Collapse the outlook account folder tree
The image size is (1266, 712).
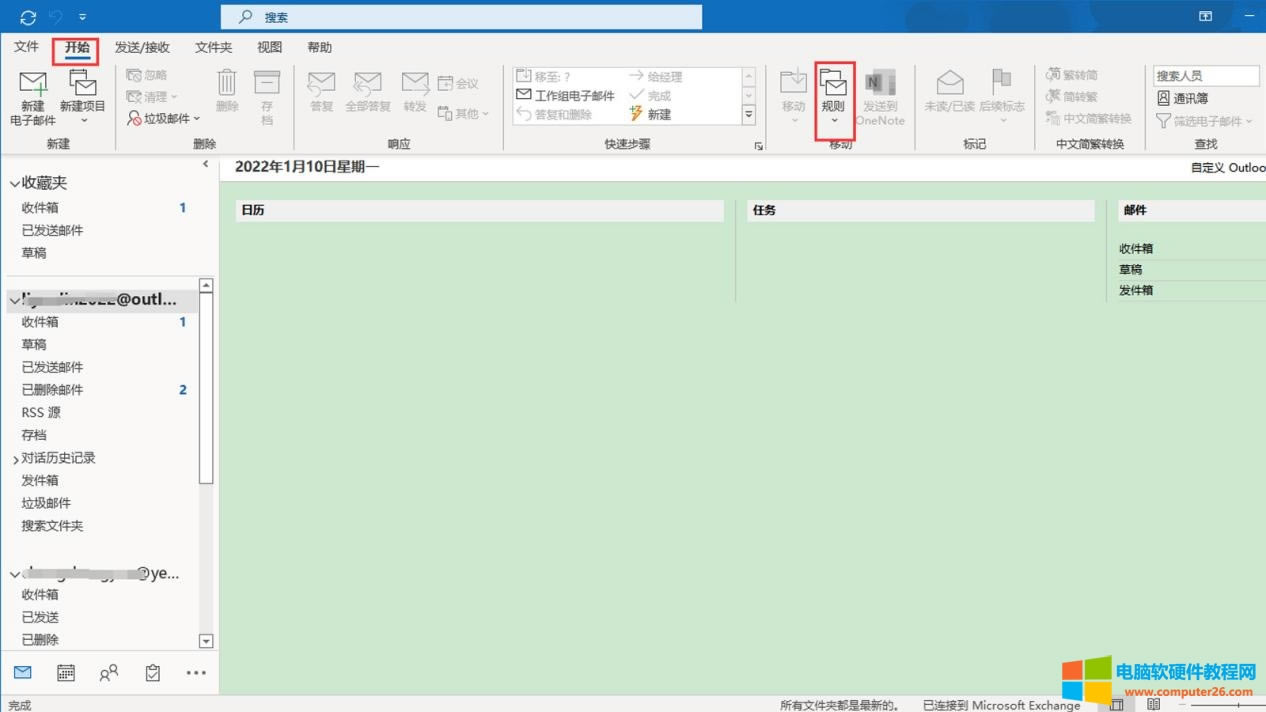point(15,300)
